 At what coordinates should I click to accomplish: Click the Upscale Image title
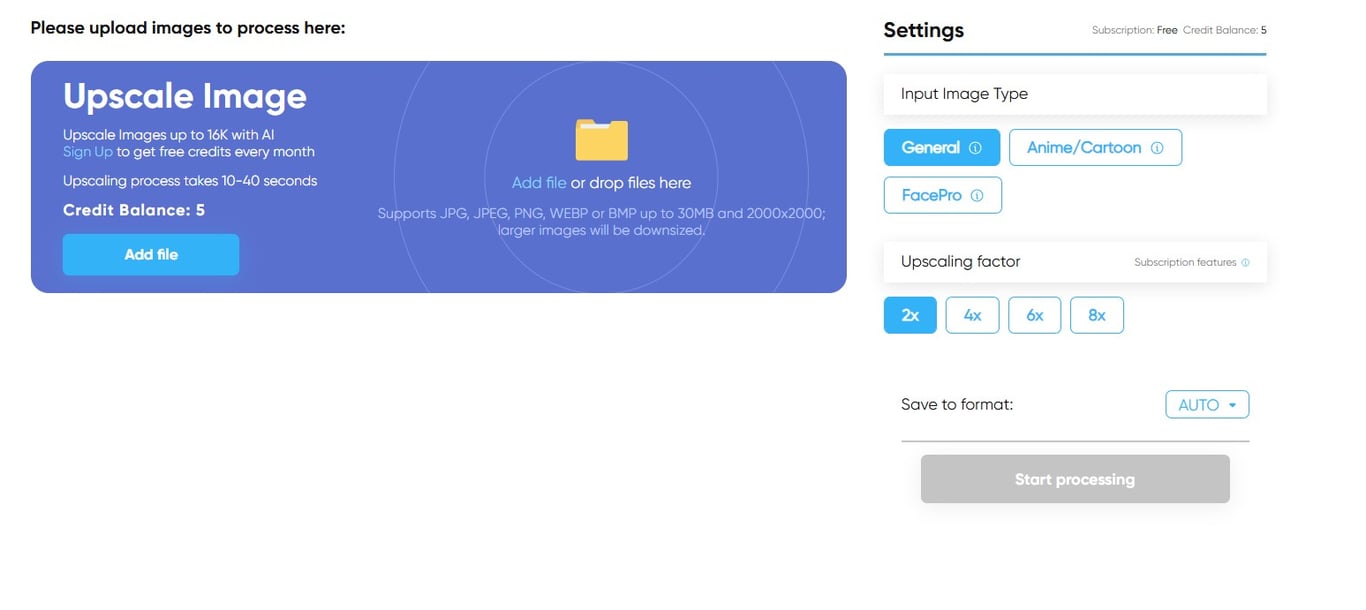click(x=185, y=96)
